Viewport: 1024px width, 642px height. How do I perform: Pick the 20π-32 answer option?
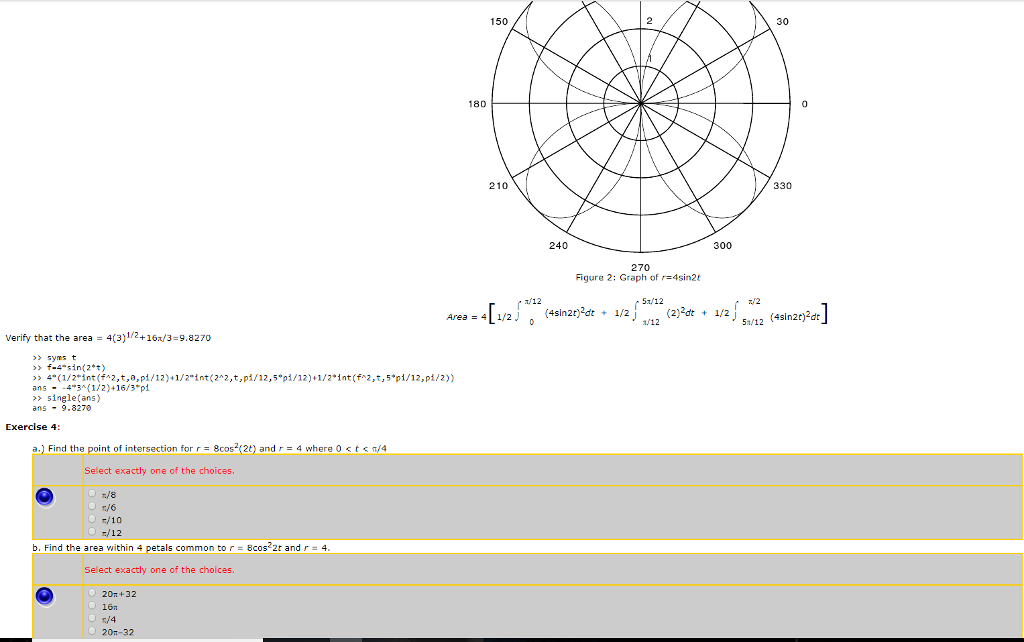(x=91, y=631)
